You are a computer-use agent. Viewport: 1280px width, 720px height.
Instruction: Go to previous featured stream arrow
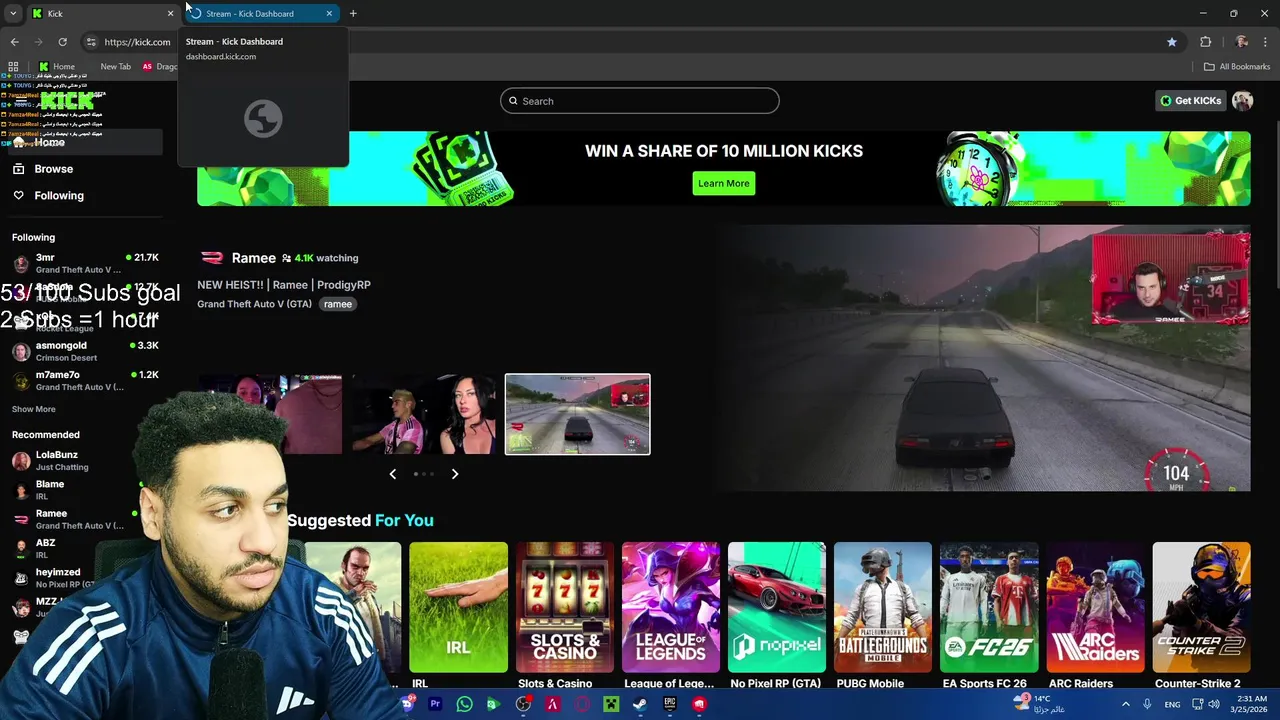(392, 474)
